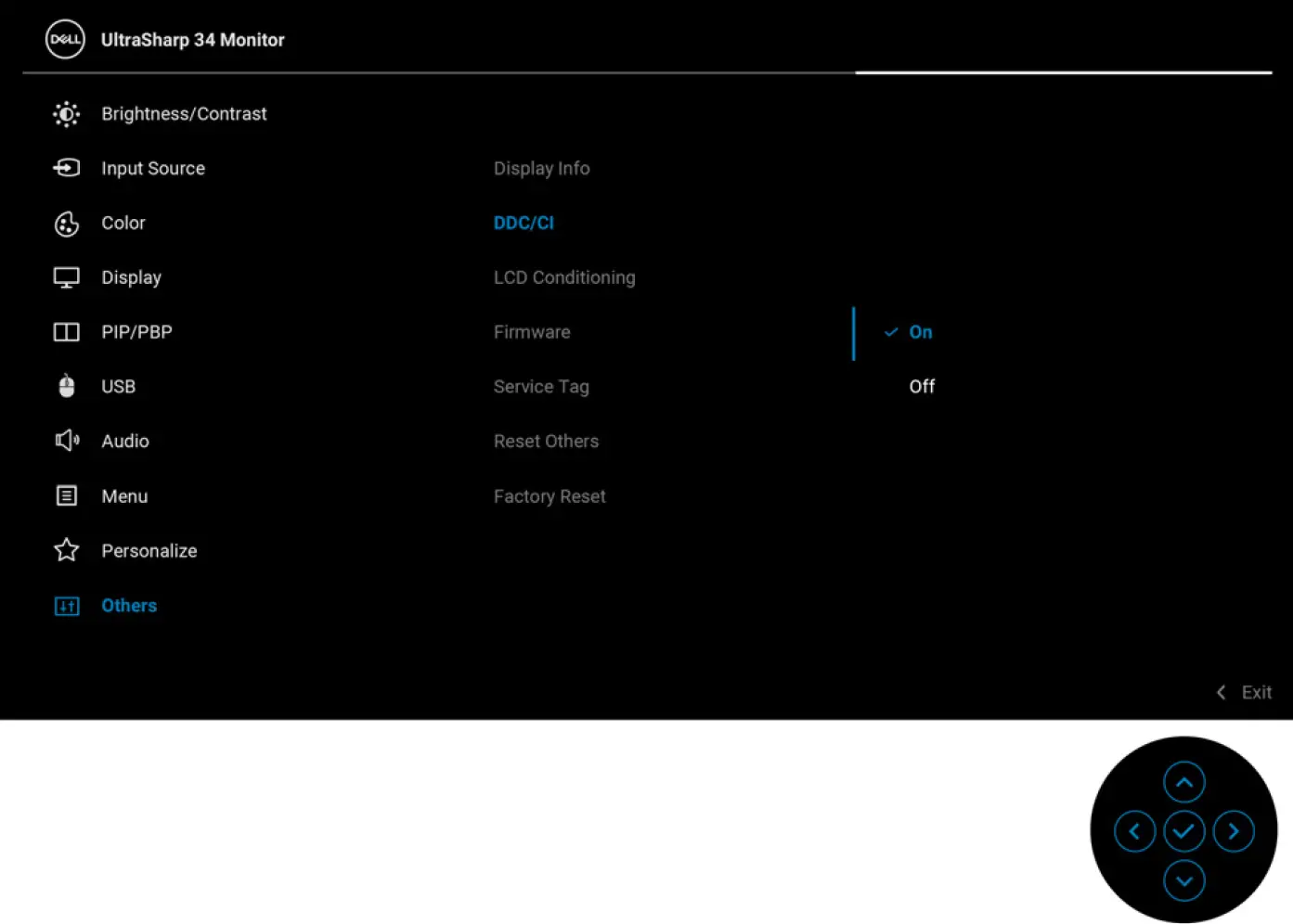This screenshot has height=924, width=1293.
Task: Click the joystick up arrow button
Action: [1183, 782]
